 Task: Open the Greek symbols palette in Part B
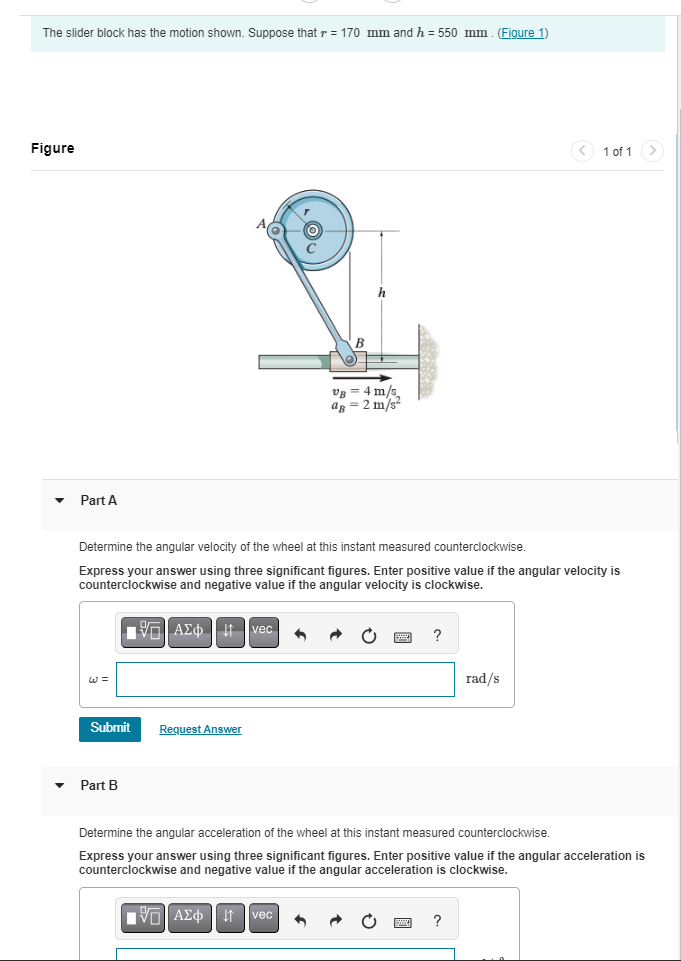click(189, 918)
